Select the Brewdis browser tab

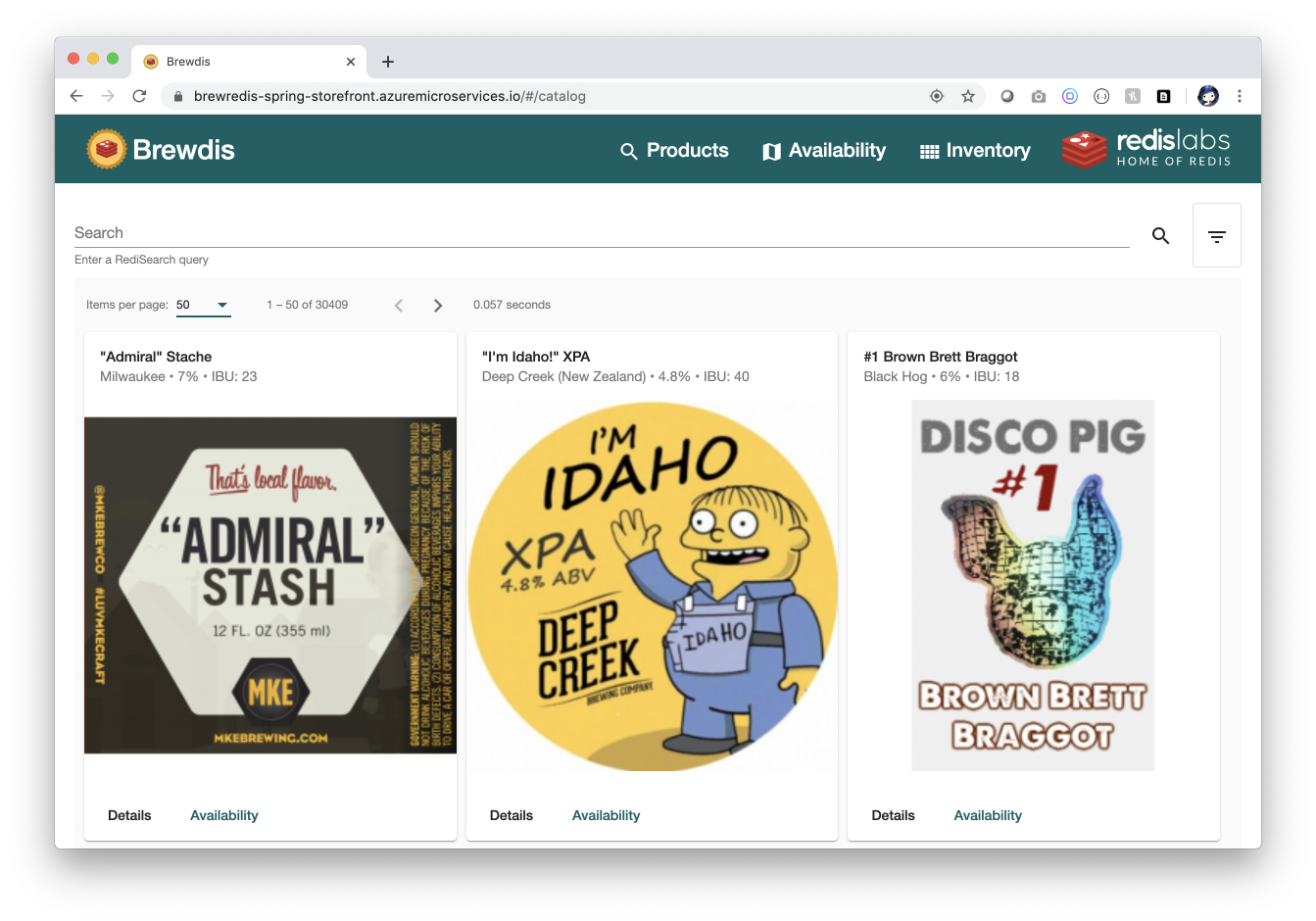click(250, 62)
